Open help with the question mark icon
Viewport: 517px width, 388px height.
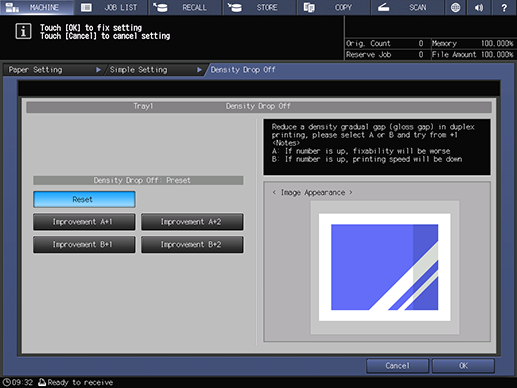coord(504,7)
